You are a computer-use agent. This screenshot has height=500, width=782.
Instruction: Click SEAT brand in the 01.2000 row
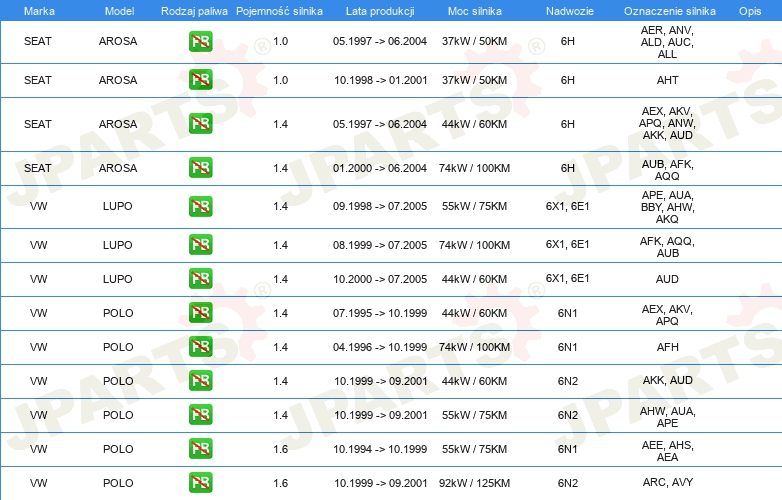(38, 168)
